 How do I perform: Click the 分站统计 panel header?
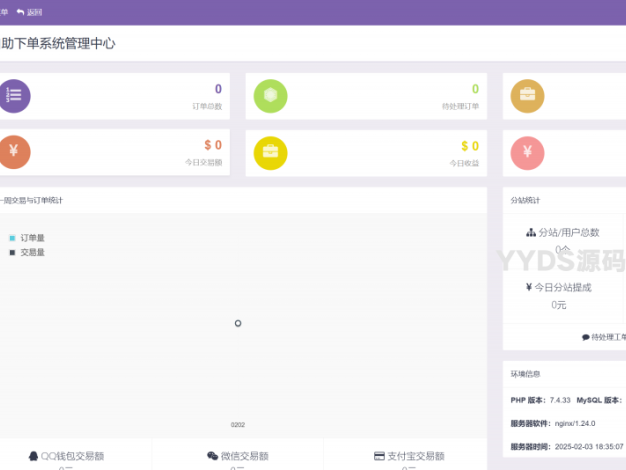click(525, 200)
